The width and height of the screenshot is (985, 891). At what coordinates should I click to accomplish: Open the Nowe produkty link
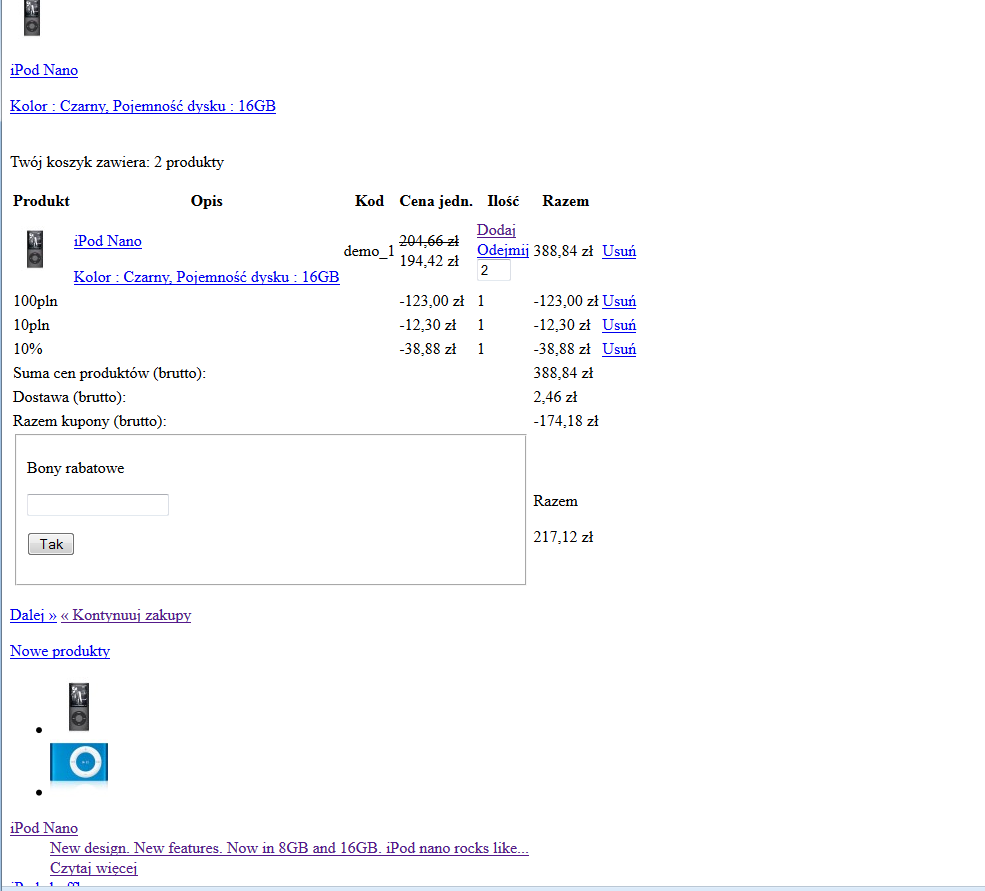pos(60,651)
